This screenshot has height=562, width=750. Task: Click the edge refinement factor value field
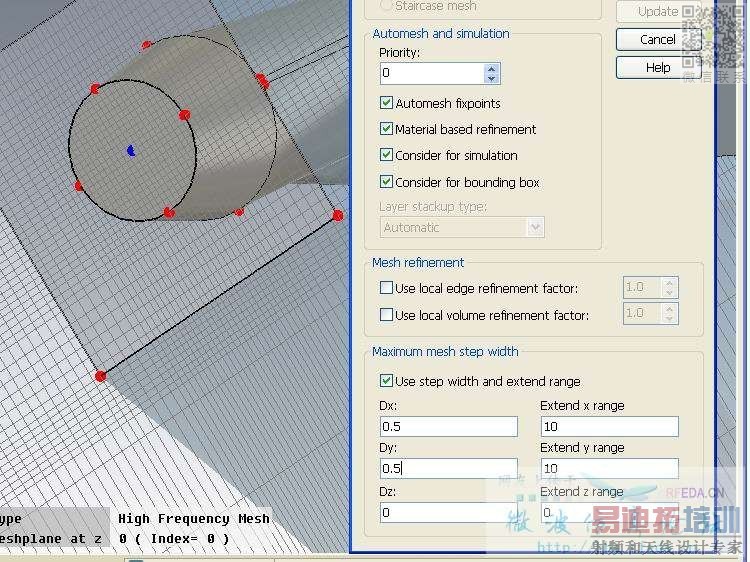[642, 287]
